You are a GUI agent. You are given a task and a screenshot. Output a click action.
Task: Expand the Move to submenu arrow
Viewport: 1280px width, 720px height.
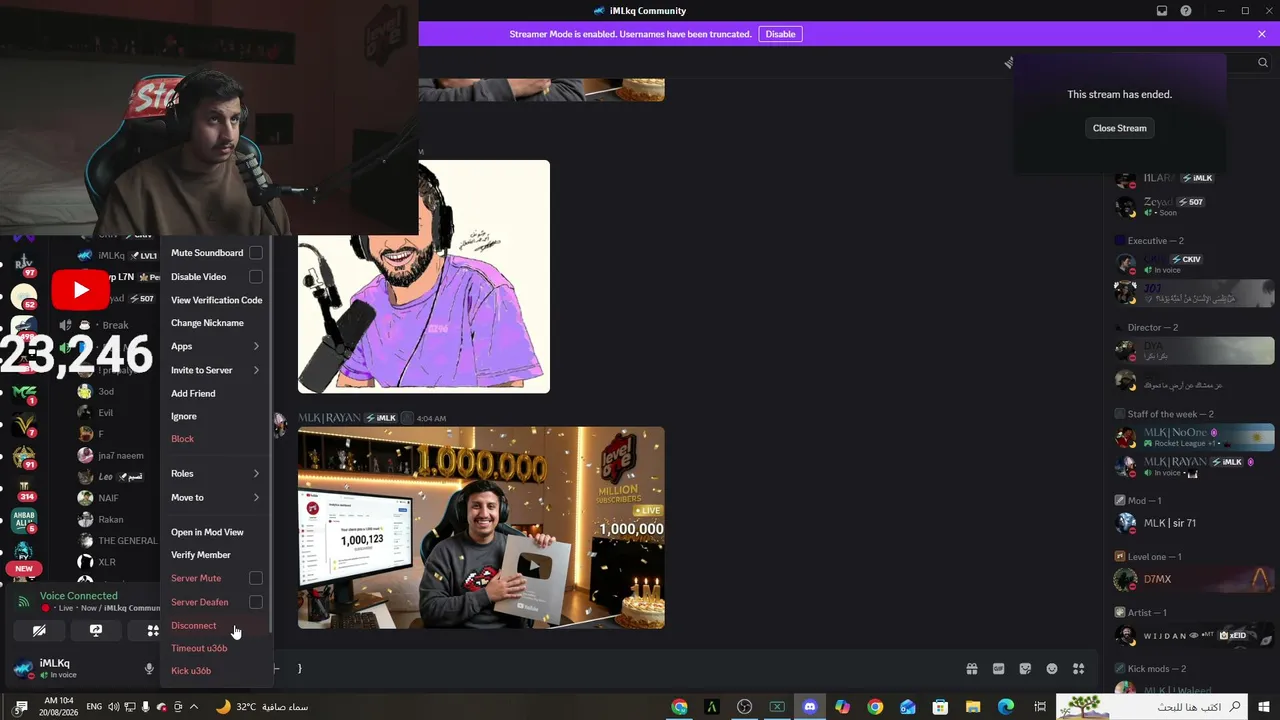[256, 497]
